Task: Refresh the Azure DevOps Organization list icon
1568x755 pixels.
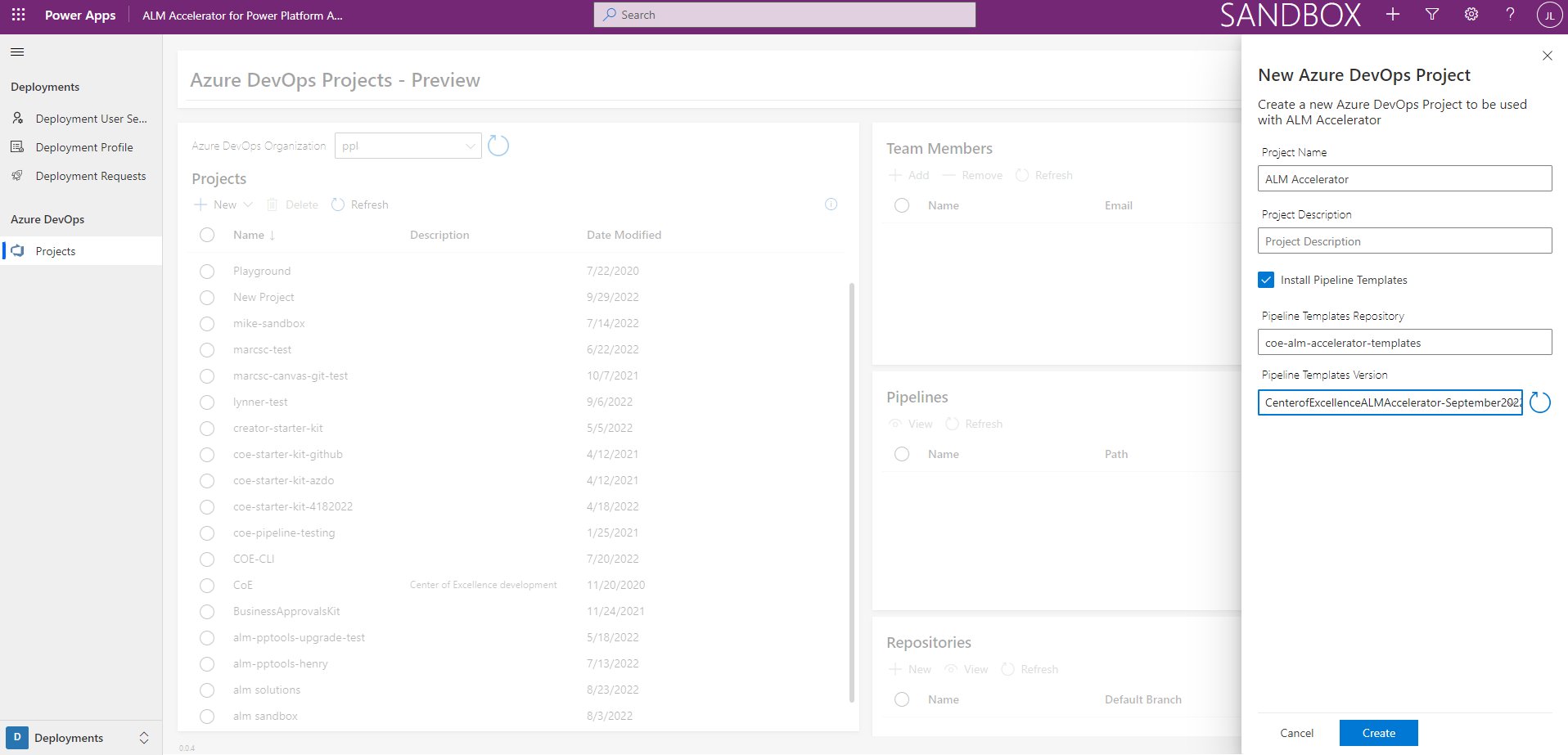Action: [498, 146]
